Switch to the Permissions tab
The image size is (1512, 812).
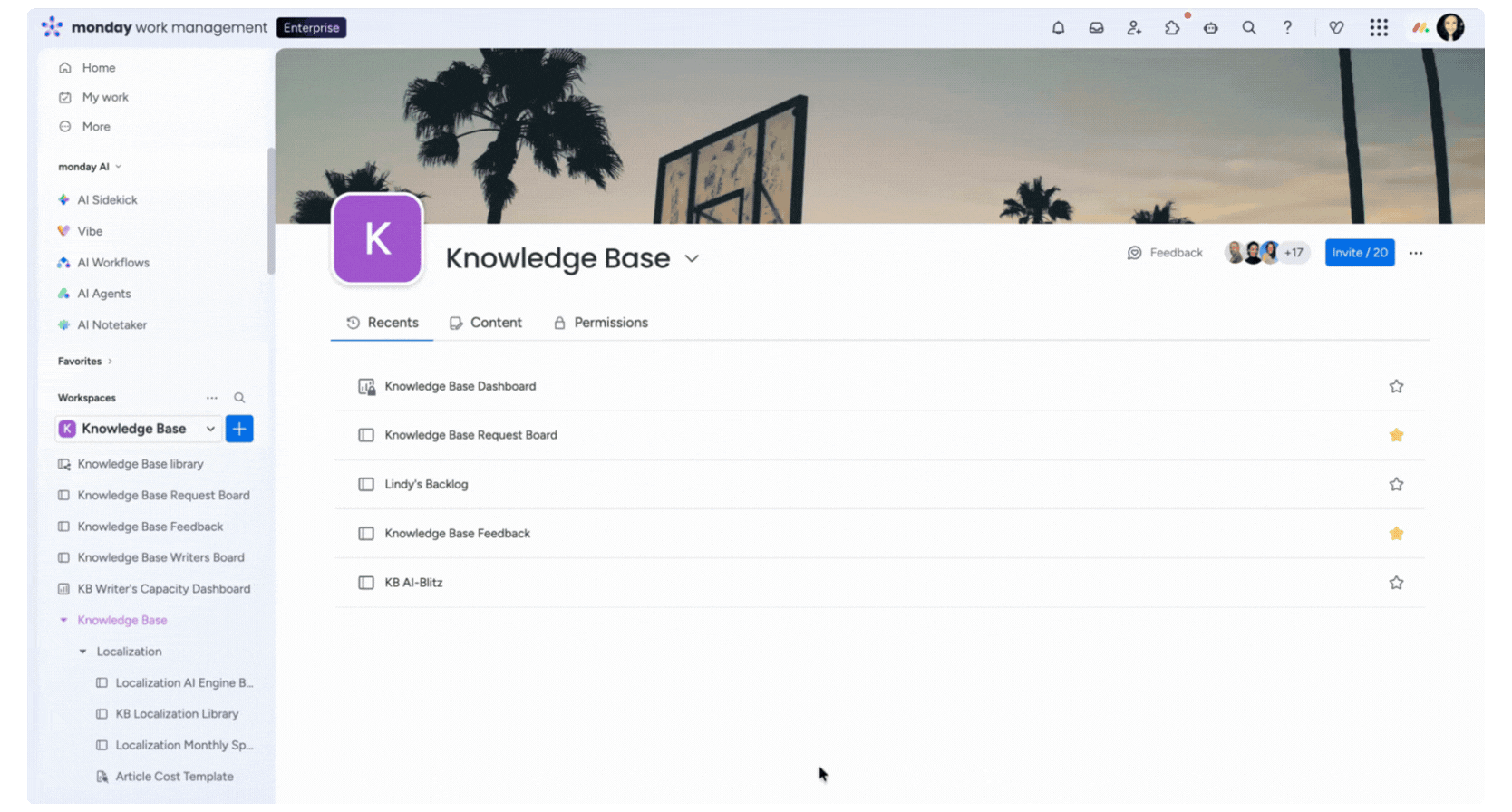point(601,323)
